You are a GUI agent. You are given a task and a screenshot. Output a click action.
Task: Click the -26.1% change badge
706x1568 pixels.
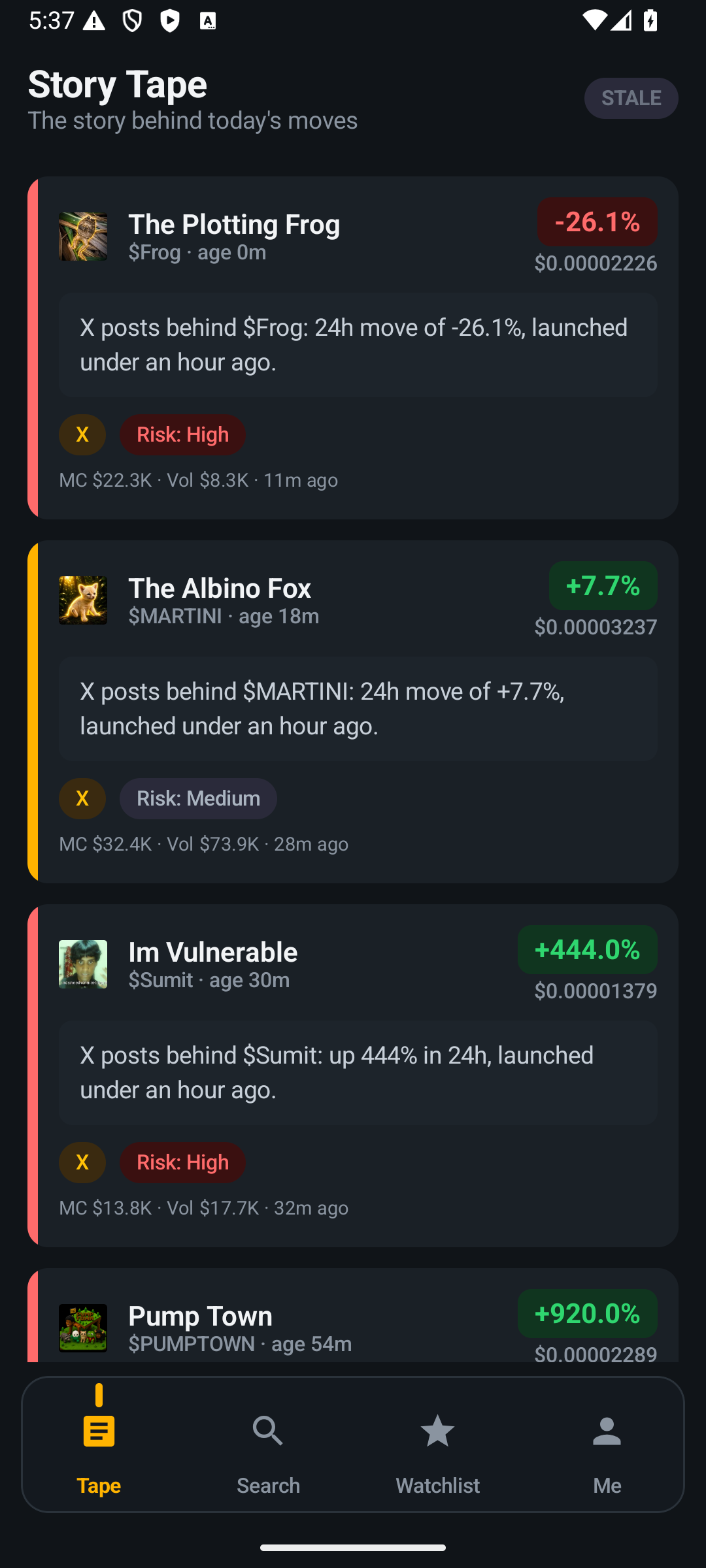tap(597, 222)
